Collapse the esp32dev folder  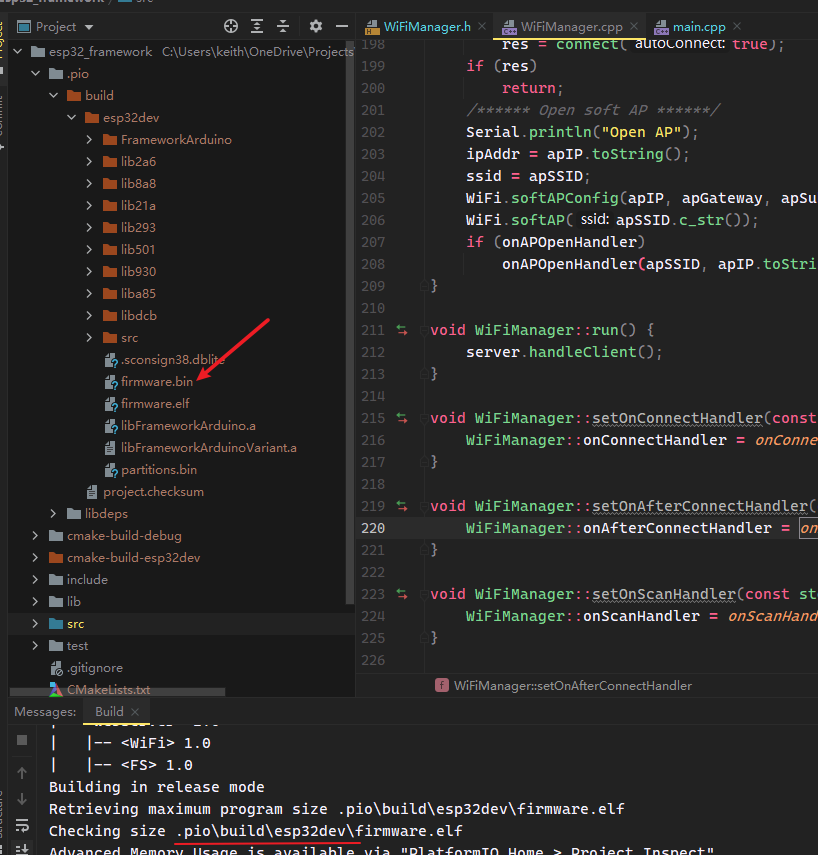(71, 117)
